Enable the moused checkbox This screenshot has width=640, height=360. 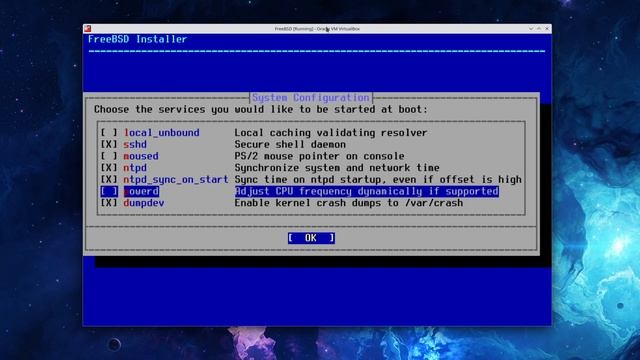coord(109,156)
